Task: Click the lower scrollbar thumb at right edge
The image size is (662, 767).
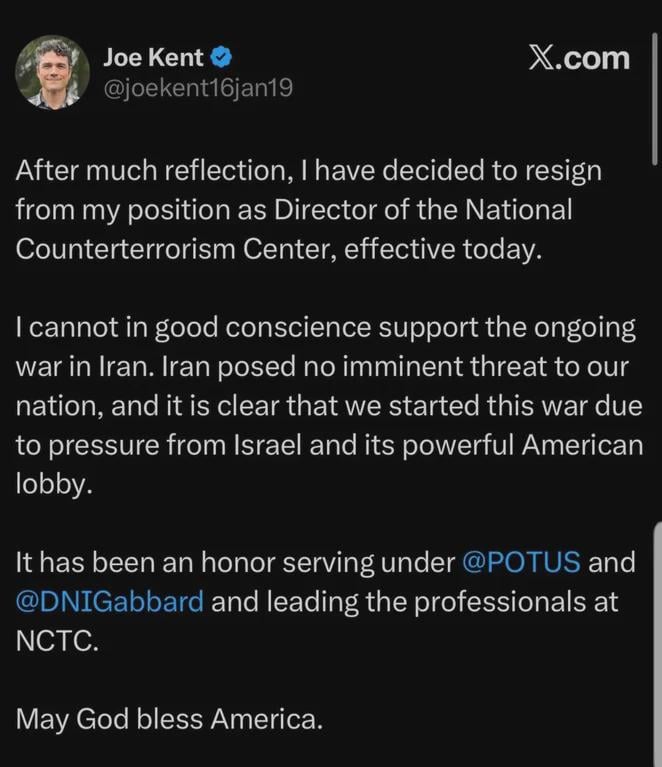Action: 657,640
